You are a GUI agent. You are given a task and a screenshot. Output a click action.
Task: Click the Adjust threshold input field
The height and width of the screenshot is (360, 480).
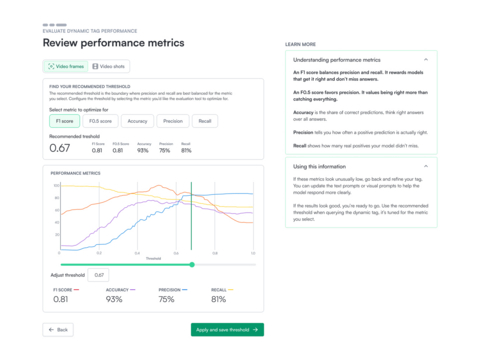98,275
